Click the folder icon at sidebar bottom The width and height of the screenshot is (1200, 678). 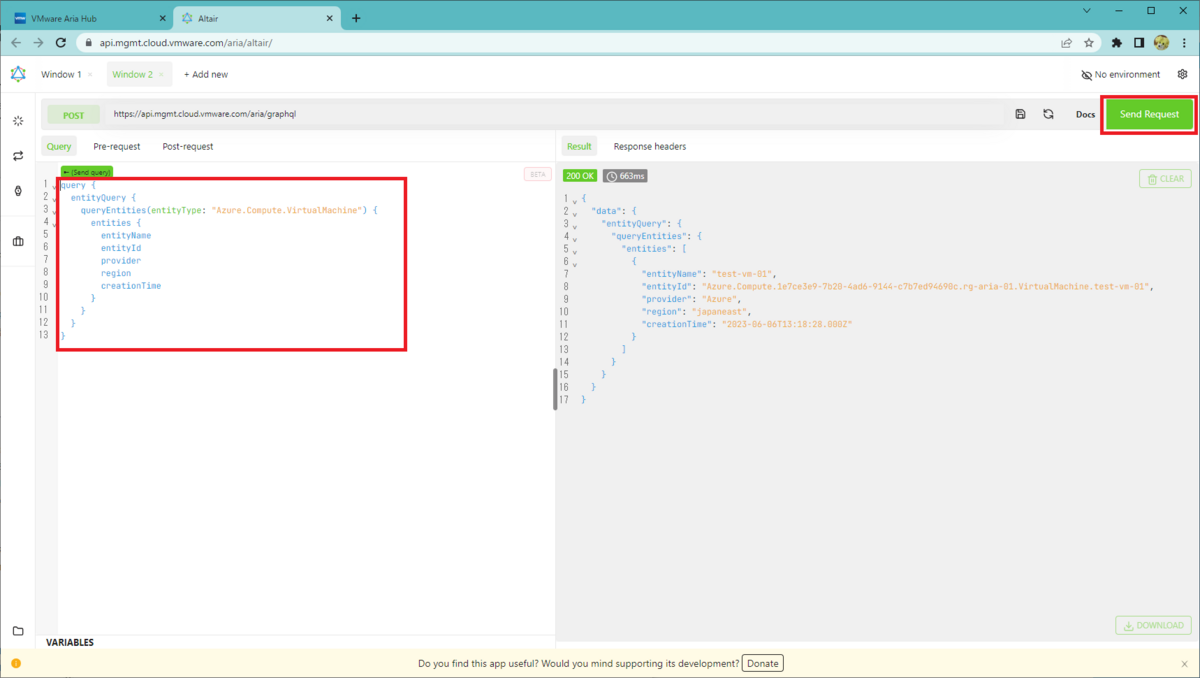[x=18, y=631]
